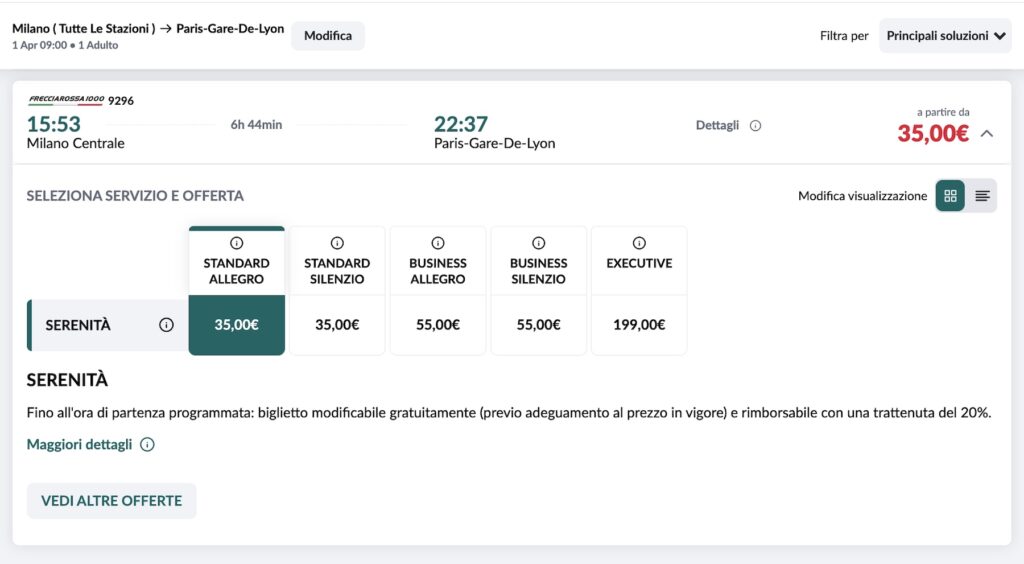Open Principali soluzioni filter dropdown
This screenshot has width=1024, height=564.
click(x=945, y=36)
